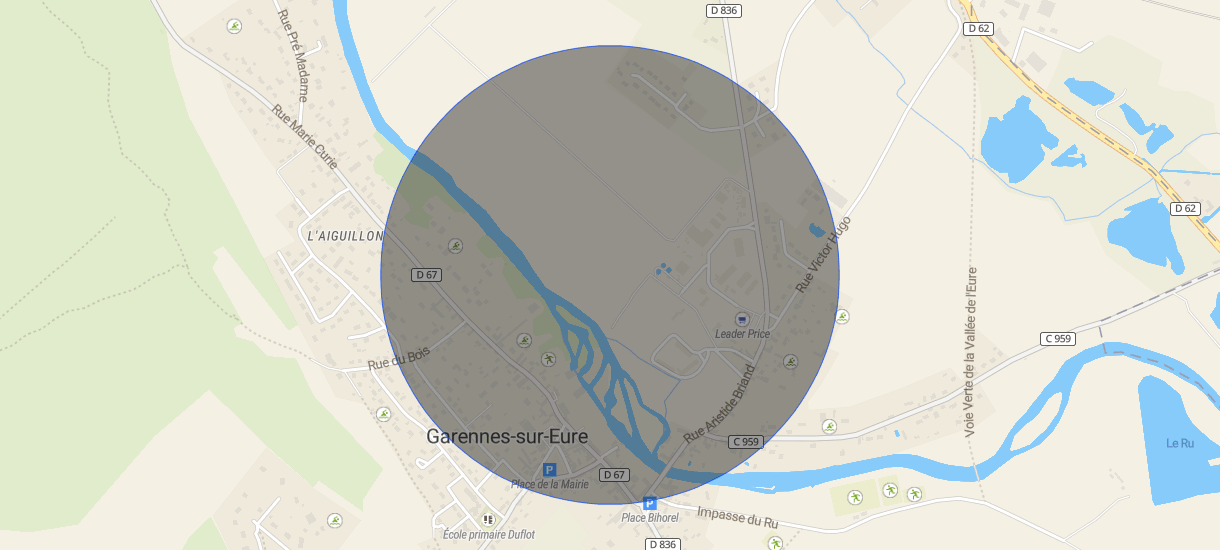The height and width of the screenshot is (550, 1220).
Task: Click the sports icon right of Rue Victor Hugo label
Action: coord(842,316)
